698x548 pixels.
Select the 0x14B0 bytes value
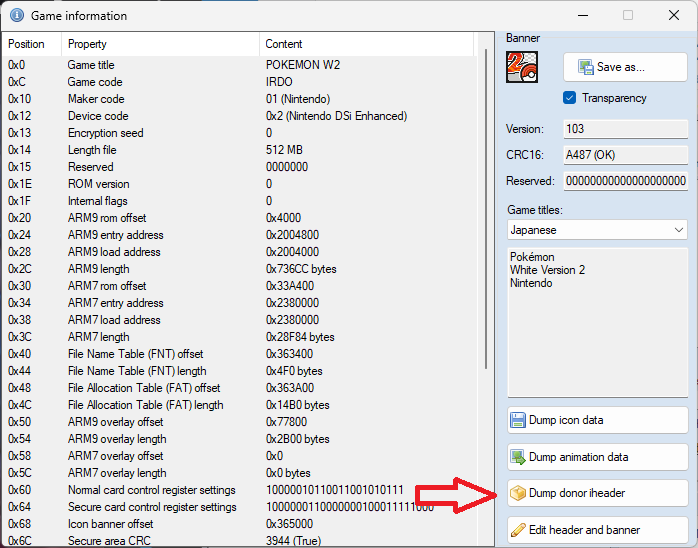pyautogui.click(x=297, y=405)
